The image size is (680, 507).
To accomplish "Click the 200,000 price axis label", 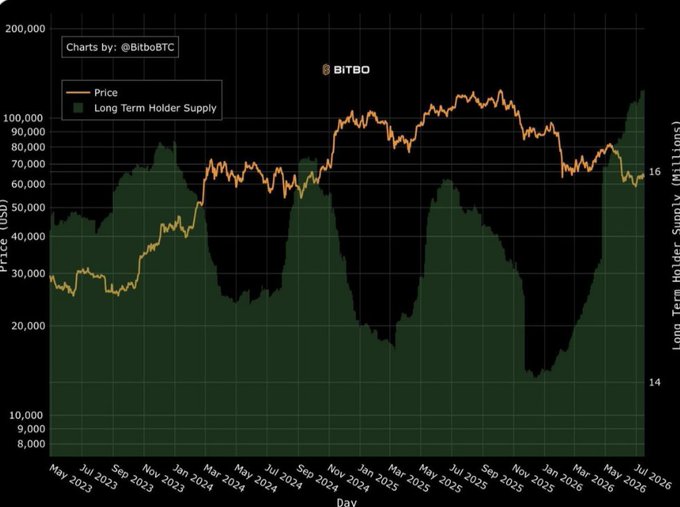I will tap(25, 29).
